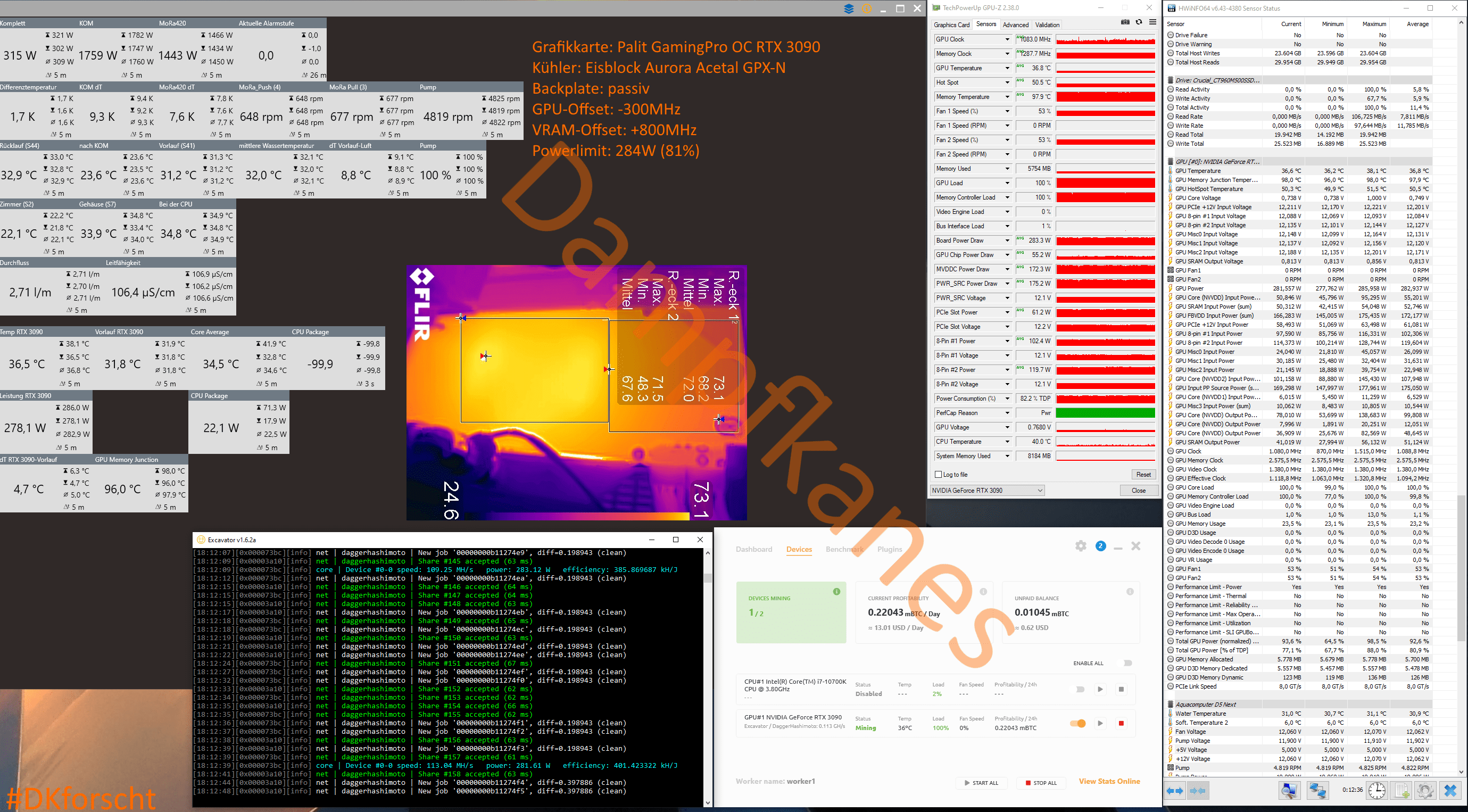The height and width of the screenshot is (812, 1468).
Task: Click HWiNFO network computers icon
Action: click(x=1317, y=791)
